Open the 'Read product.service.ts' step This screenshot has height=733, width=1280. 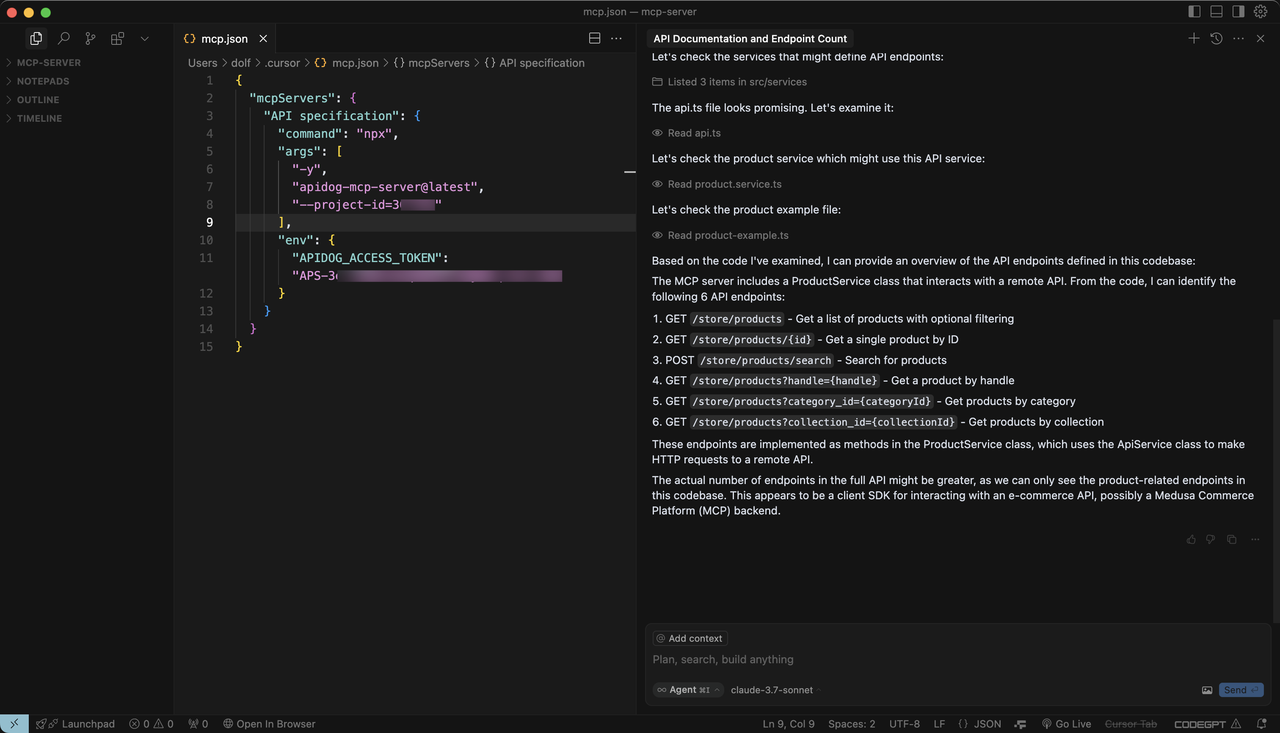[x=717, y=184]
